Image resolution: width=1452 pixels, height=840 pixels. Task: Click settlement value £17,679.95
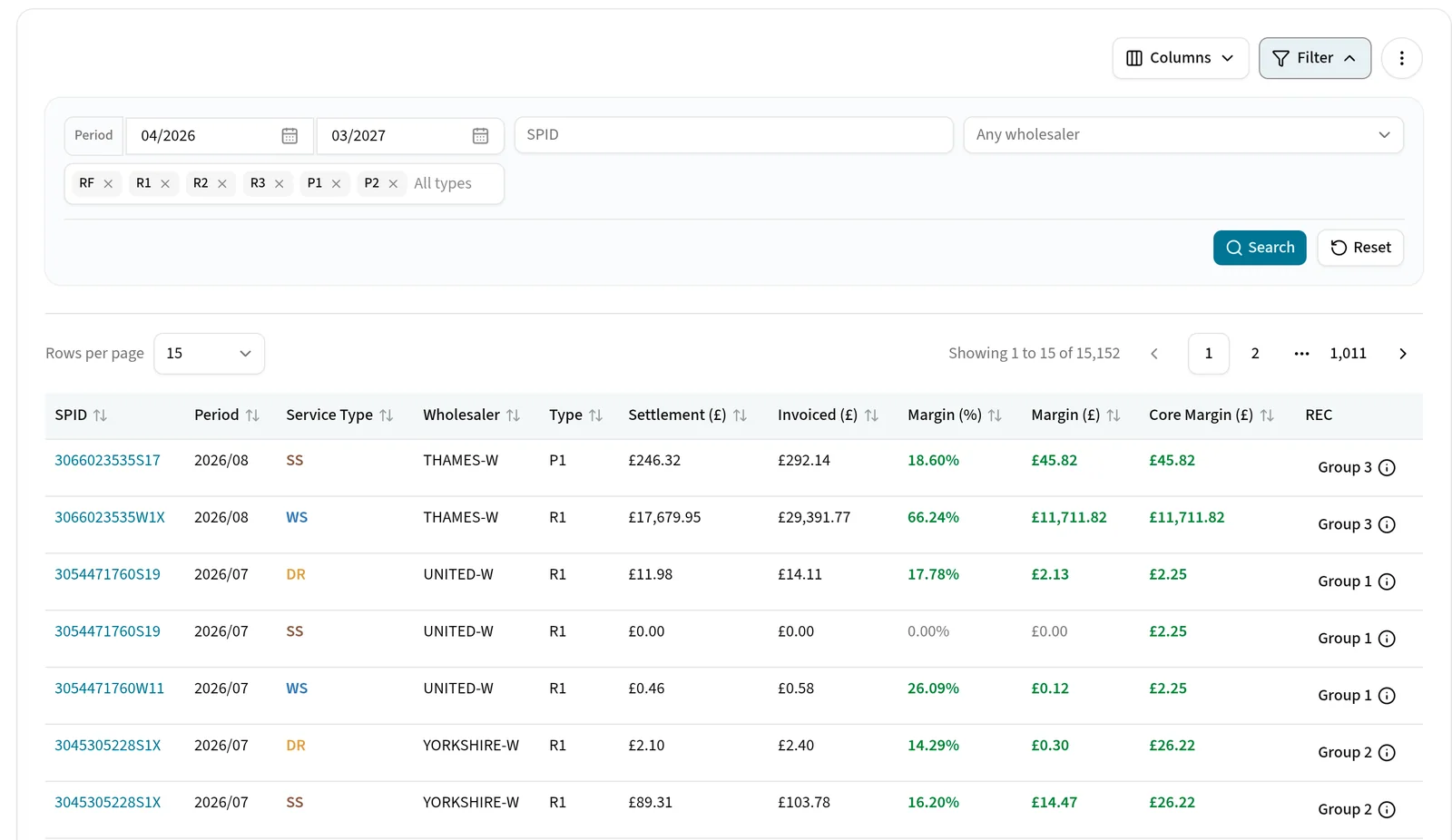(x=664, y=518)
